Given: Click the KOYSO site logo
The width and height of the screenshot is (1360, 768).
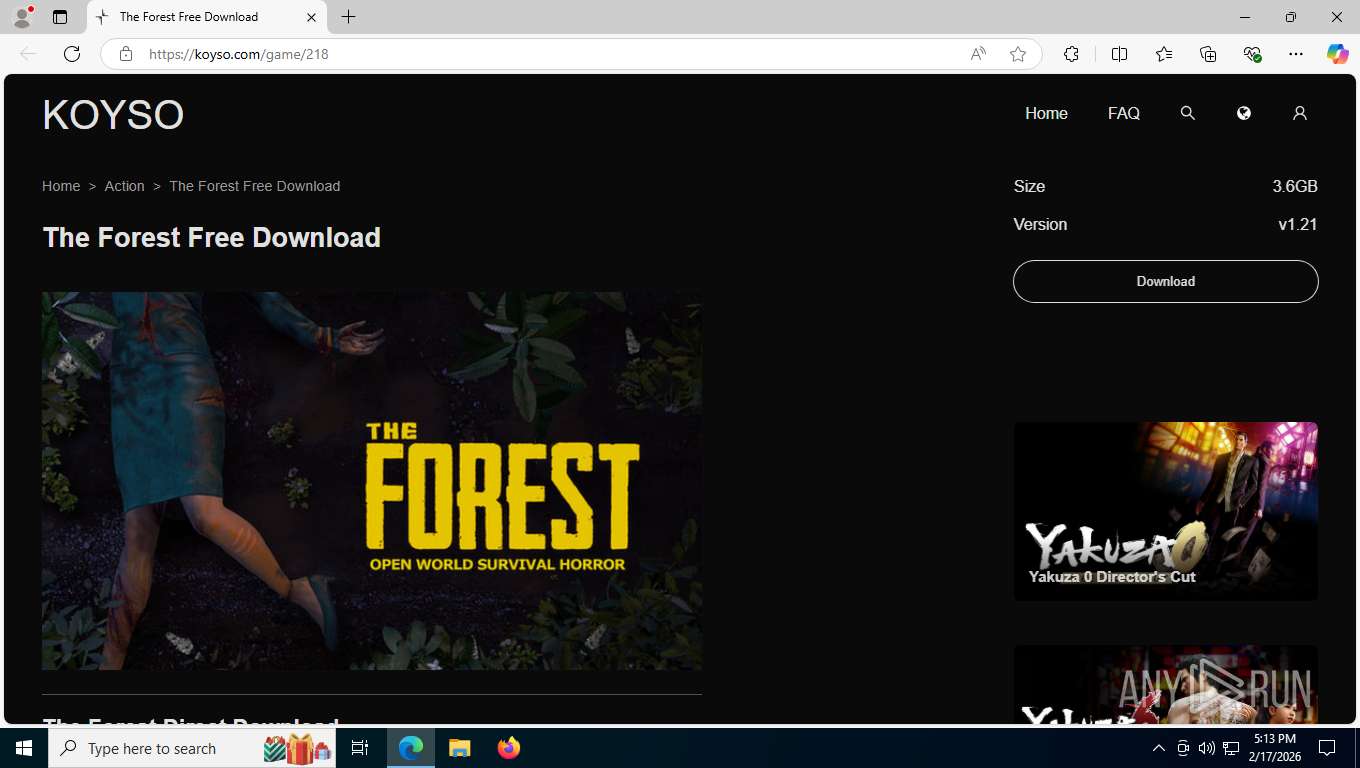Looking at the screenshot, I should coord(113,115).
